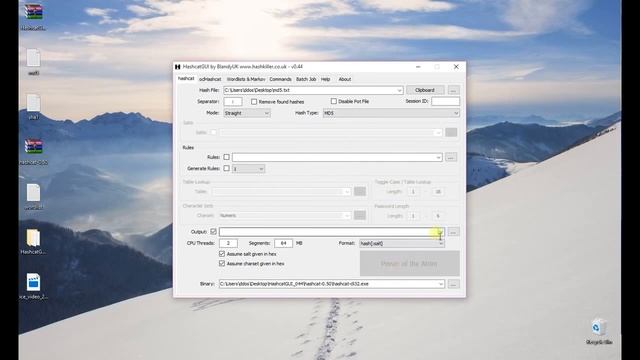Minimize the HashcatGUI window

tap(418, 67)
